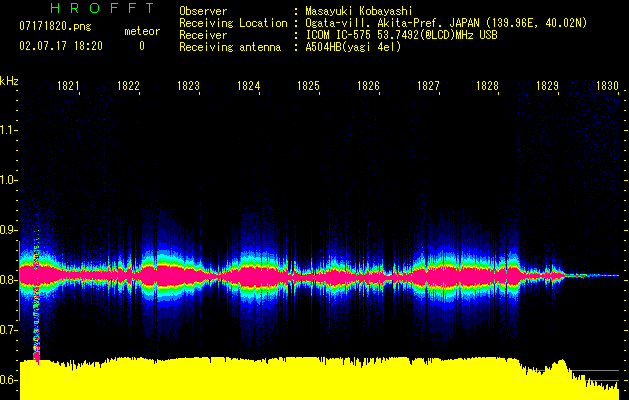Click the meteor count label
The width and height of the screenshot is (629, 400).
click(x=142, y=31)
